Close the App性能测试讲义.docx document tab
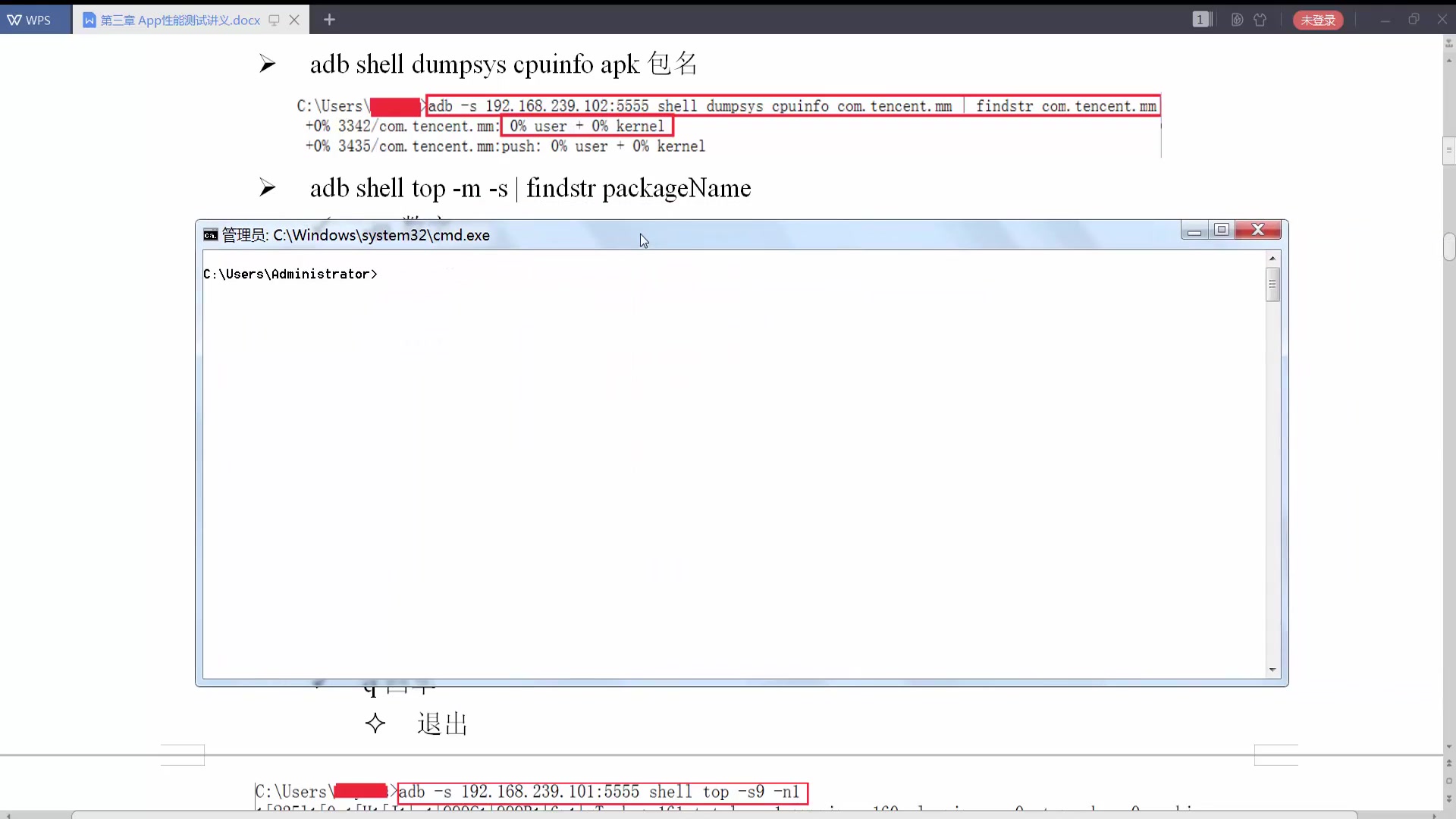 click(294, 20)
